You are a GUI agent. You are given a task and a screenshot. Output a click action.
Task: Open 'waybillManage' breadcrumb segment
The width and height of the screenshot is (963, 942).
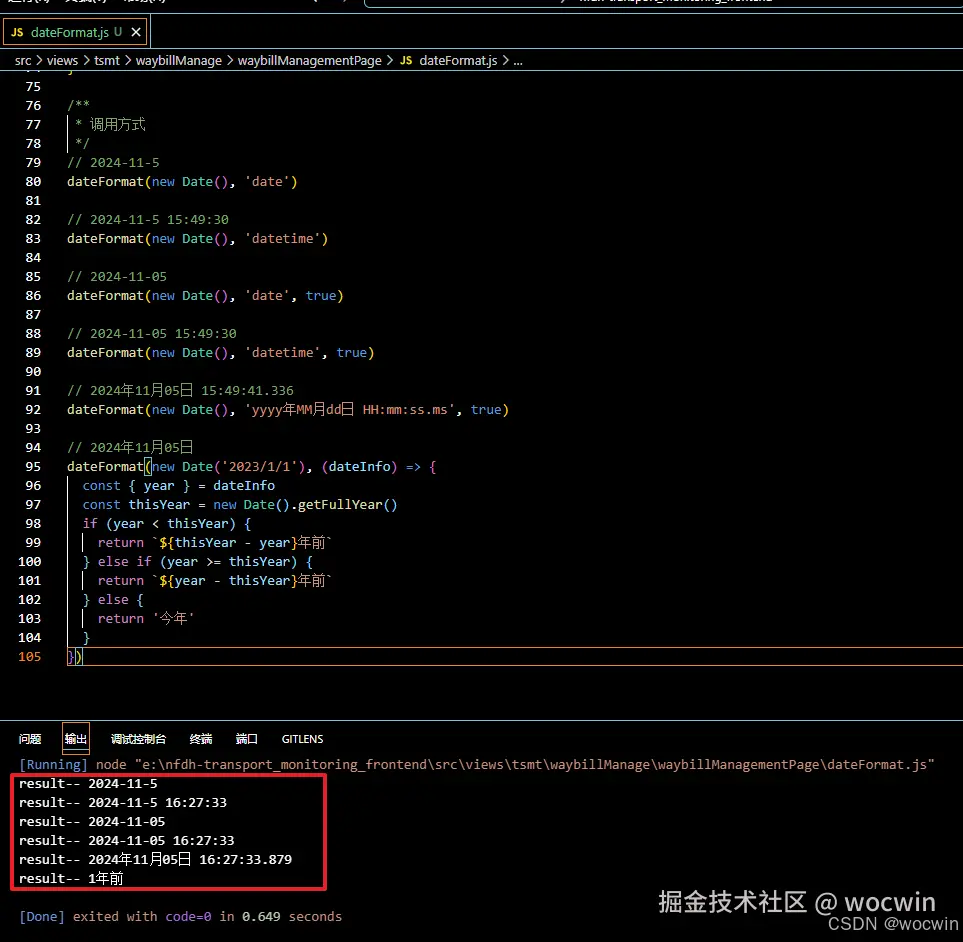pos(179,60)
